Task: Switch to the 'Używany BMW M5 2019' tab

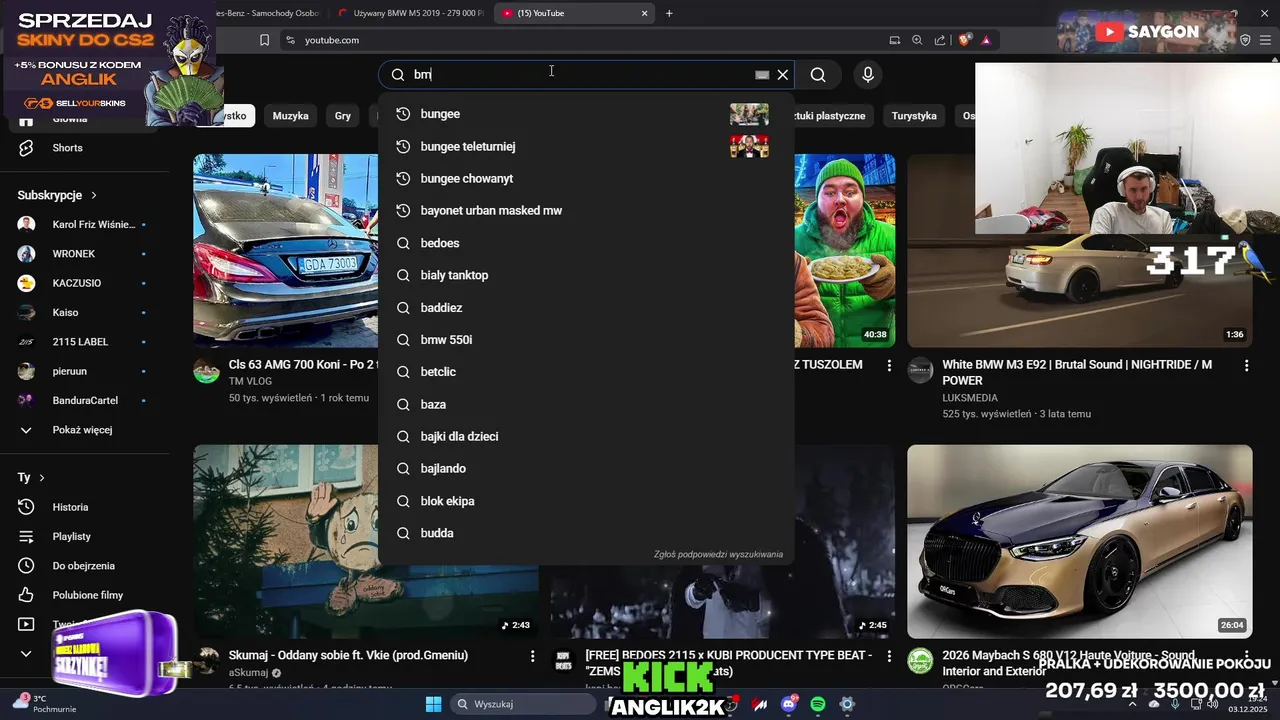Action: pyautogui.click(x=410, y=13)
